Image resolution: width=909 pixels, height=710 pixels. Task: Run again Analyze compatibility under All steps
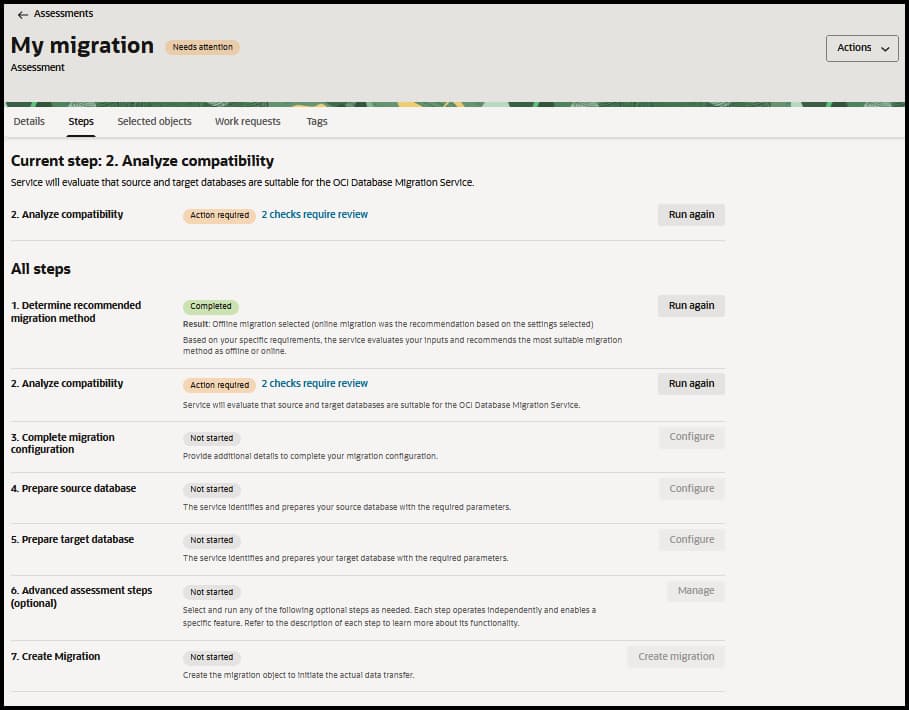(691, 384)
